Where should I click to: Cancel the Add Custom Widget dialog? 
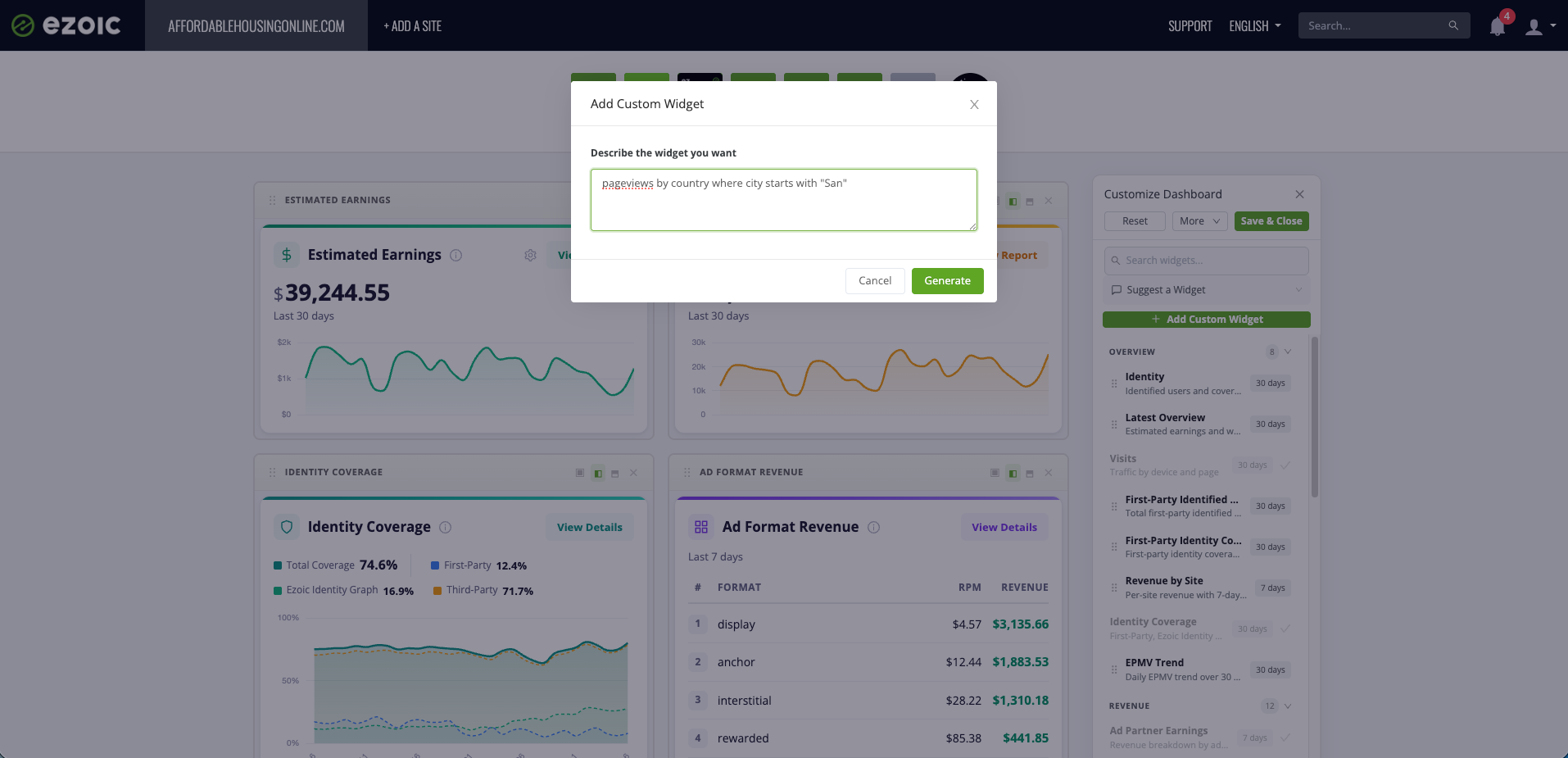pos(875,280)
